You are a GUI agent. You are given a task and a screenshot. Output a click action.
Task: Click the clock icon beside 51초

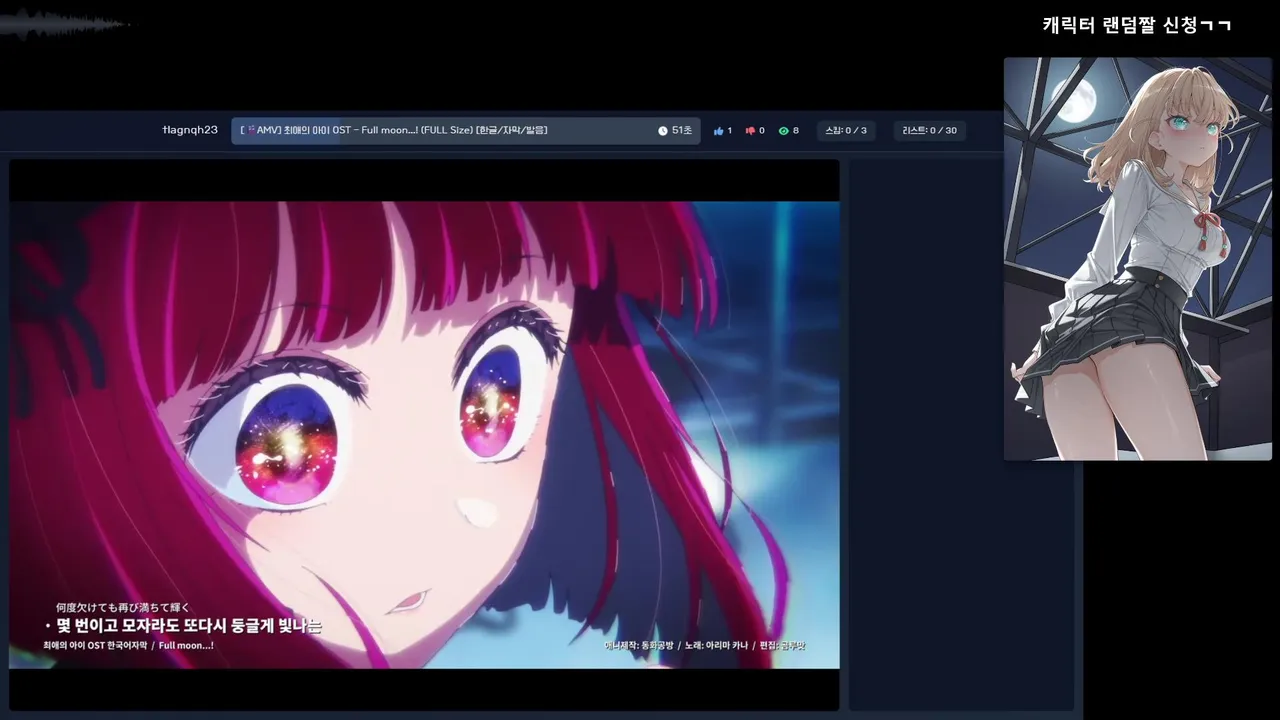(663, 131)
